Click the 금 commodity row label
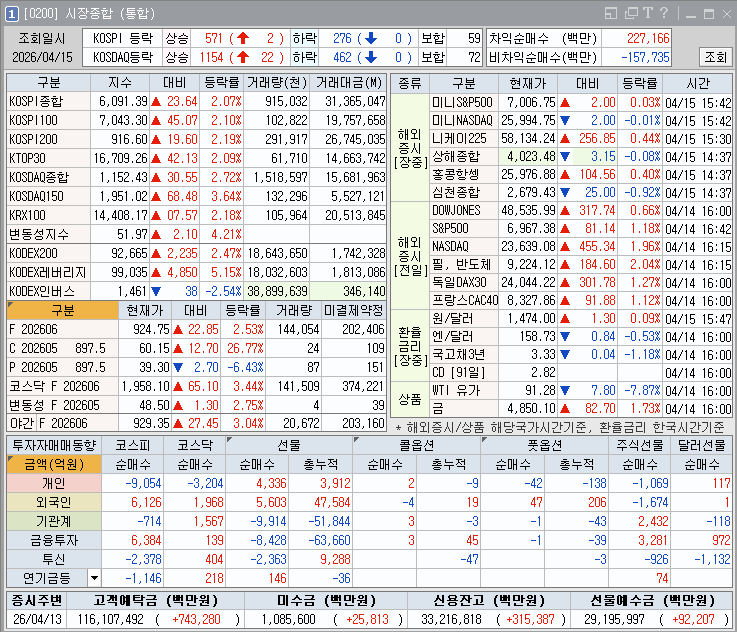This screenshot has width=737, height=632. (463, 408)
